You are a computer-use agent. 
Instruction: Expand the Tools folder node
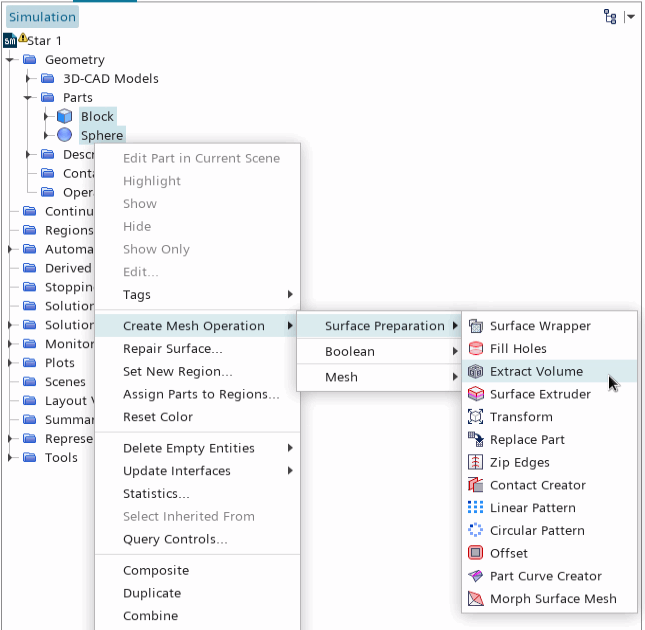pos(10,458)
